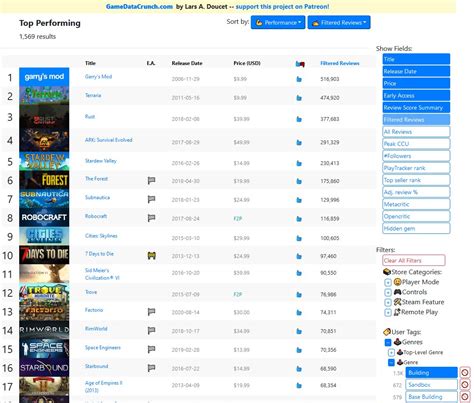474x403 pixels.
Task: Expand the Player Mode category
Action: 388,282
